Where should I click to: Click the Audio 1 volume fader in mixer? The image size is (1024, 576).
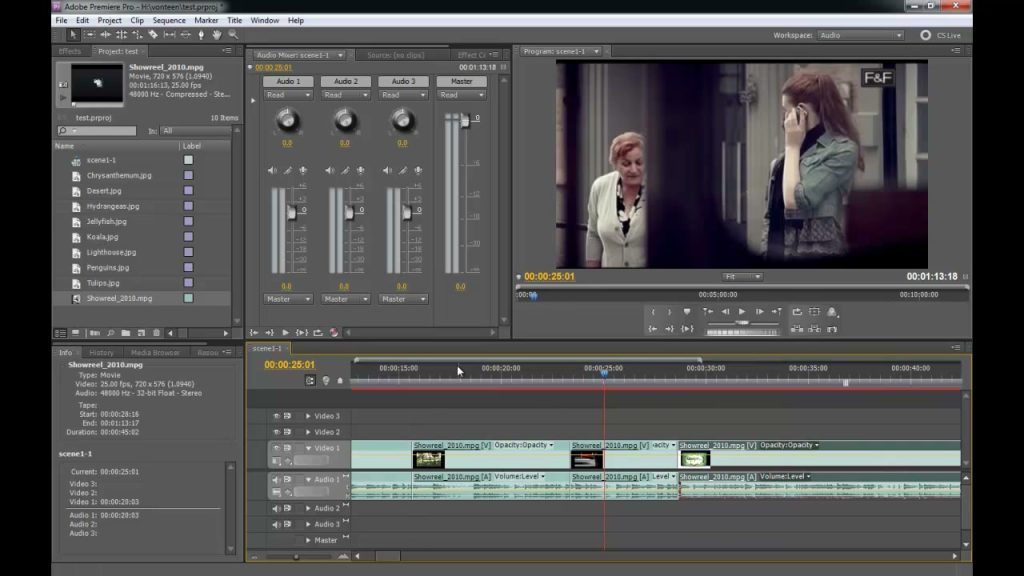coord(291,212)
